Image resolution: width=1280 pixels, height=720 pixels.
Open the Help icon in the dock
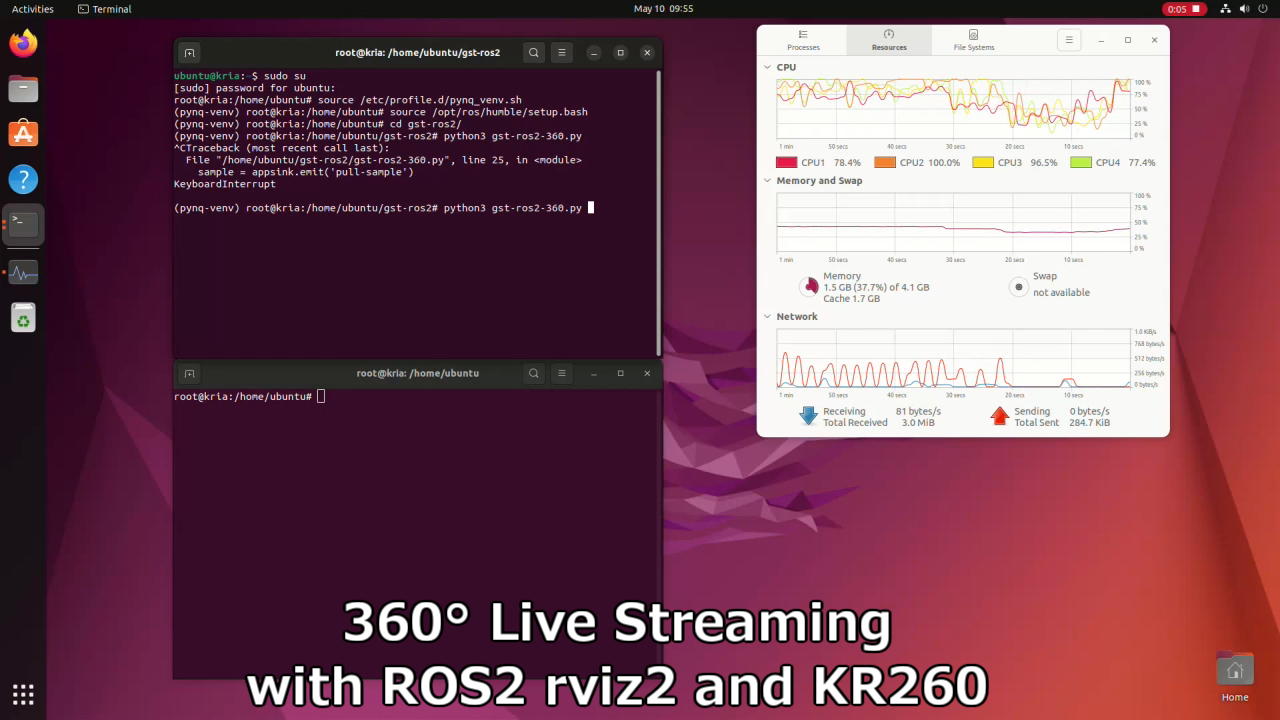point(23,180)
